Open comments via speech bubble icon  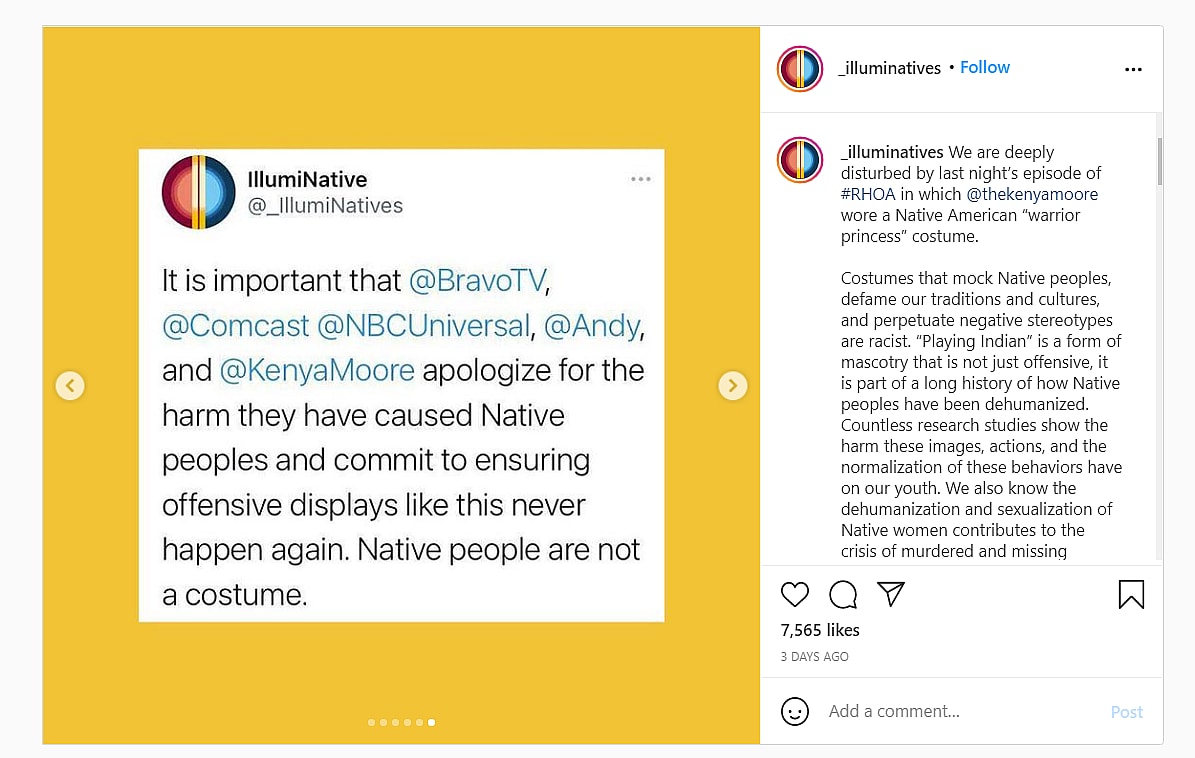(x=843, y=595)
